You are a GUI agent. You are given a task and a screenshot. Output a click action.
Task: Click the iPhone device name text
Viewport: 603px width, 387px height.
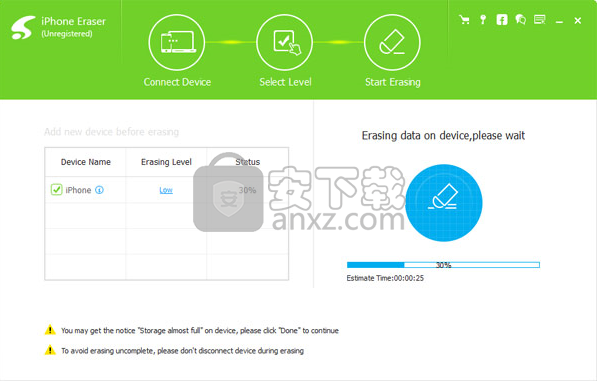[x=78, y=190]
